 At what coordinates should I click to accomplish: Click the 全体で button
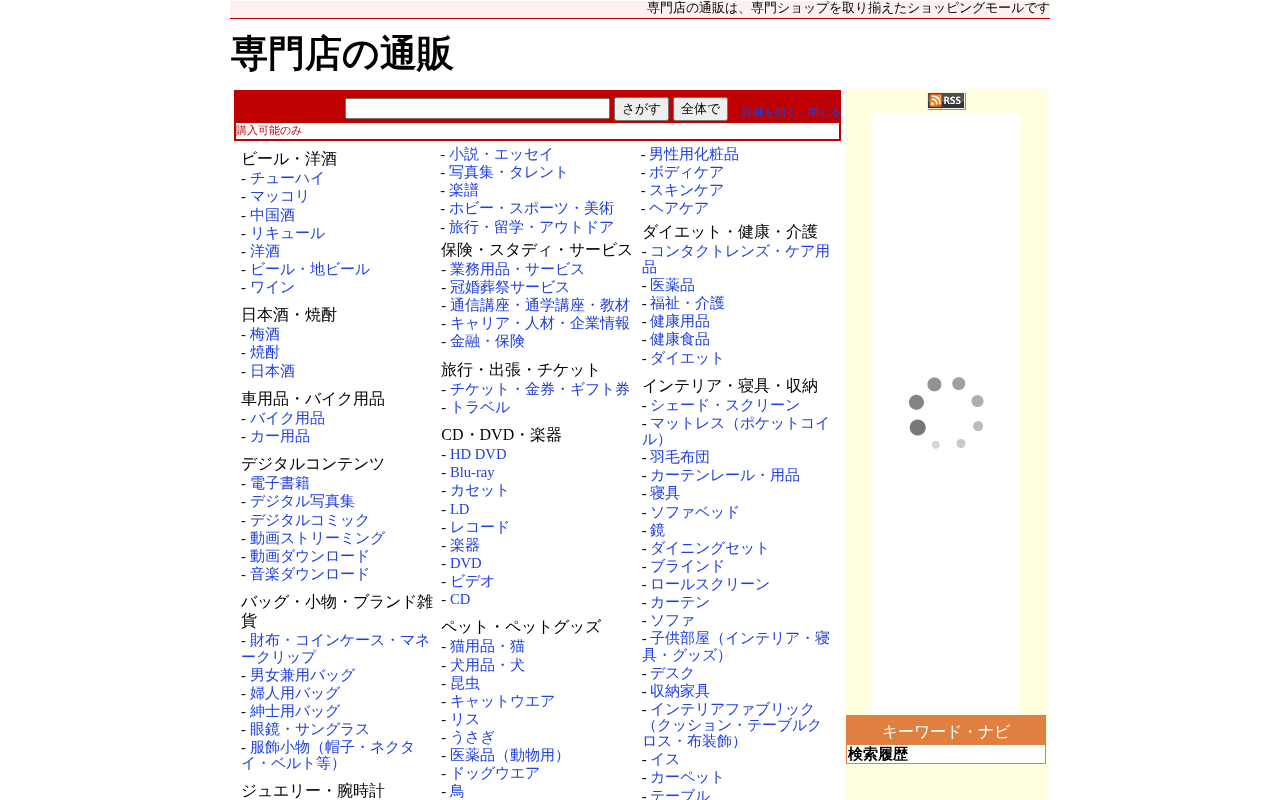tap(700, 109)
